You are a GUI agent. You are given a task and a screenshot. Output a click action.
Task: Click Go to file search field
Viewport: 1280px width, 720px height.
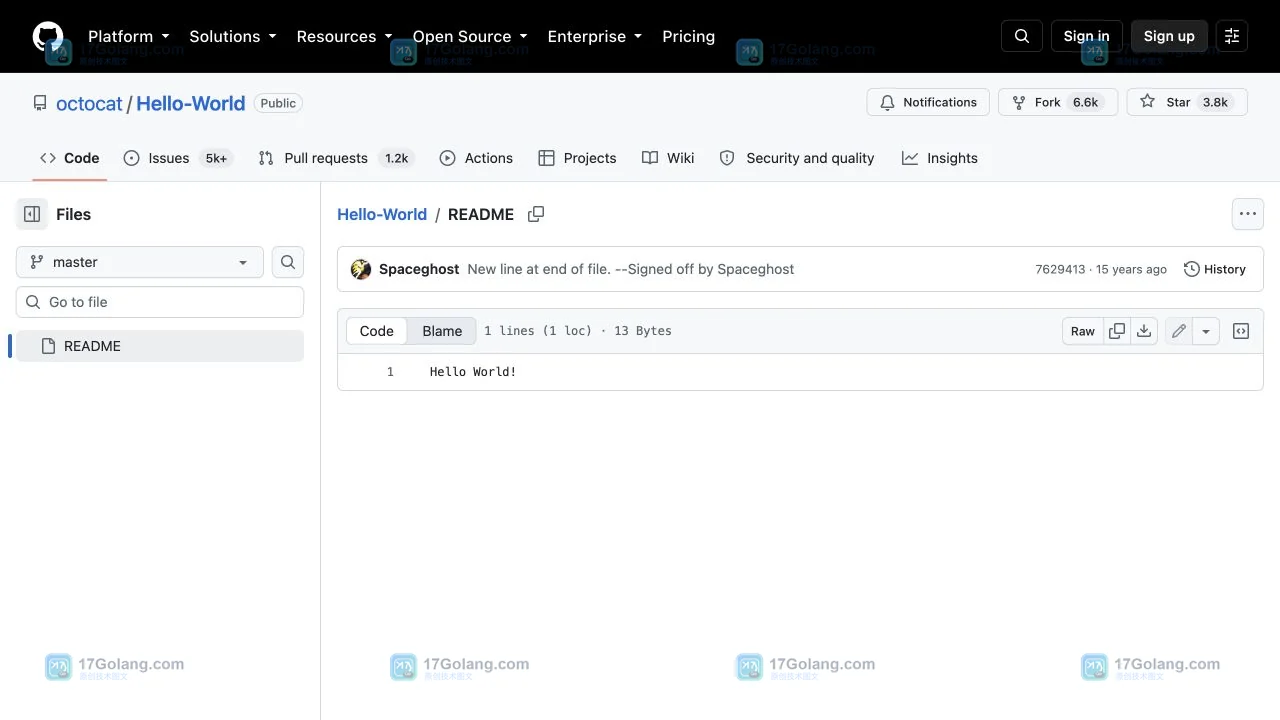coord(160,302)
